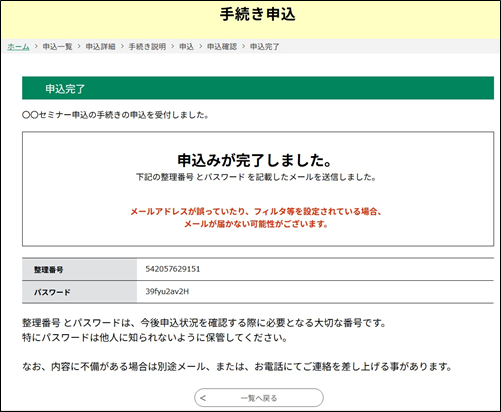The image size is (501, 412).
Task: Select the 申込確認 breadcrumb item
Action: 222,46
